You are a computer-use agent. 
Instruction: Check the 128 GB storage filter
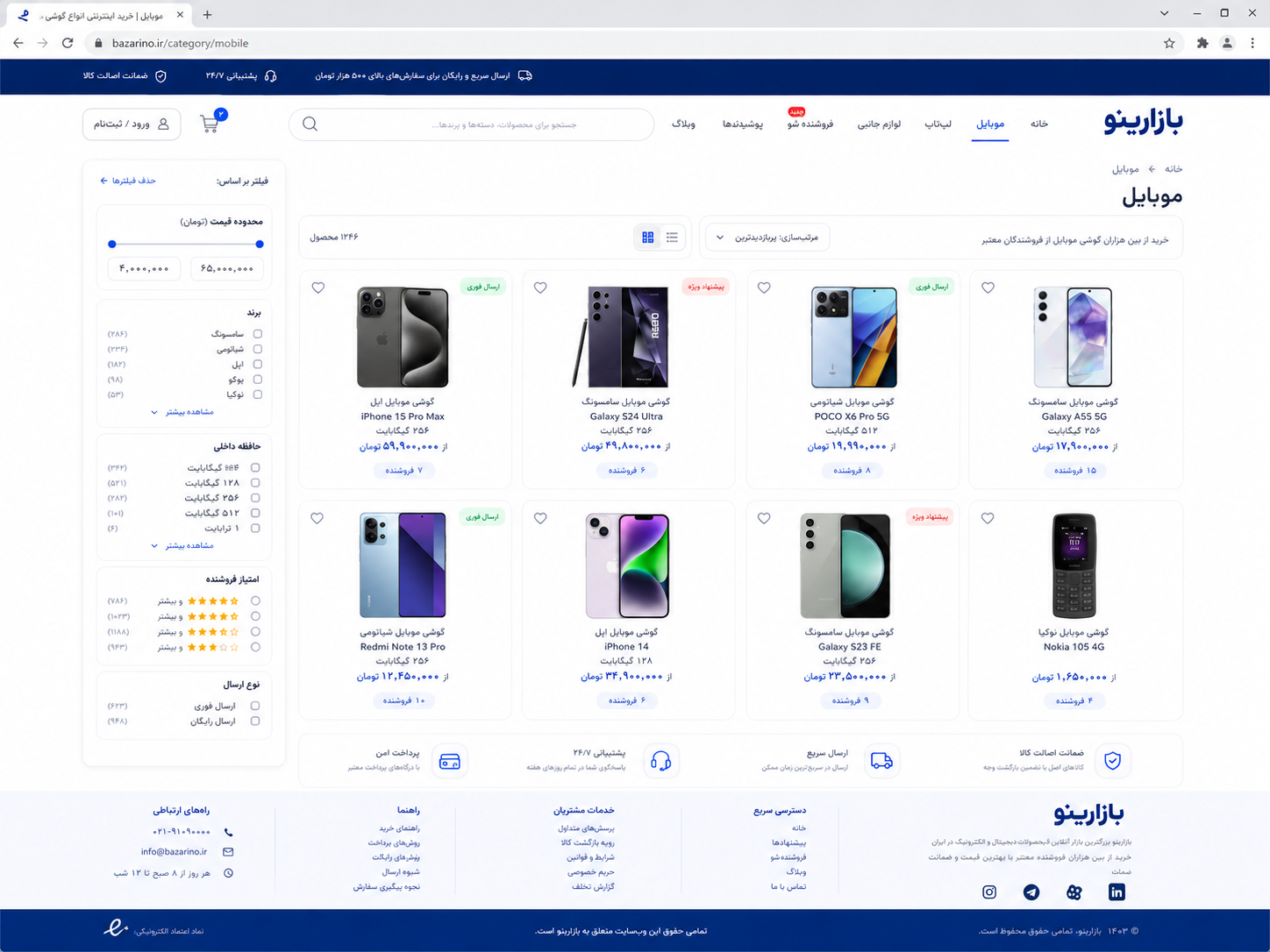coord(256,483)
